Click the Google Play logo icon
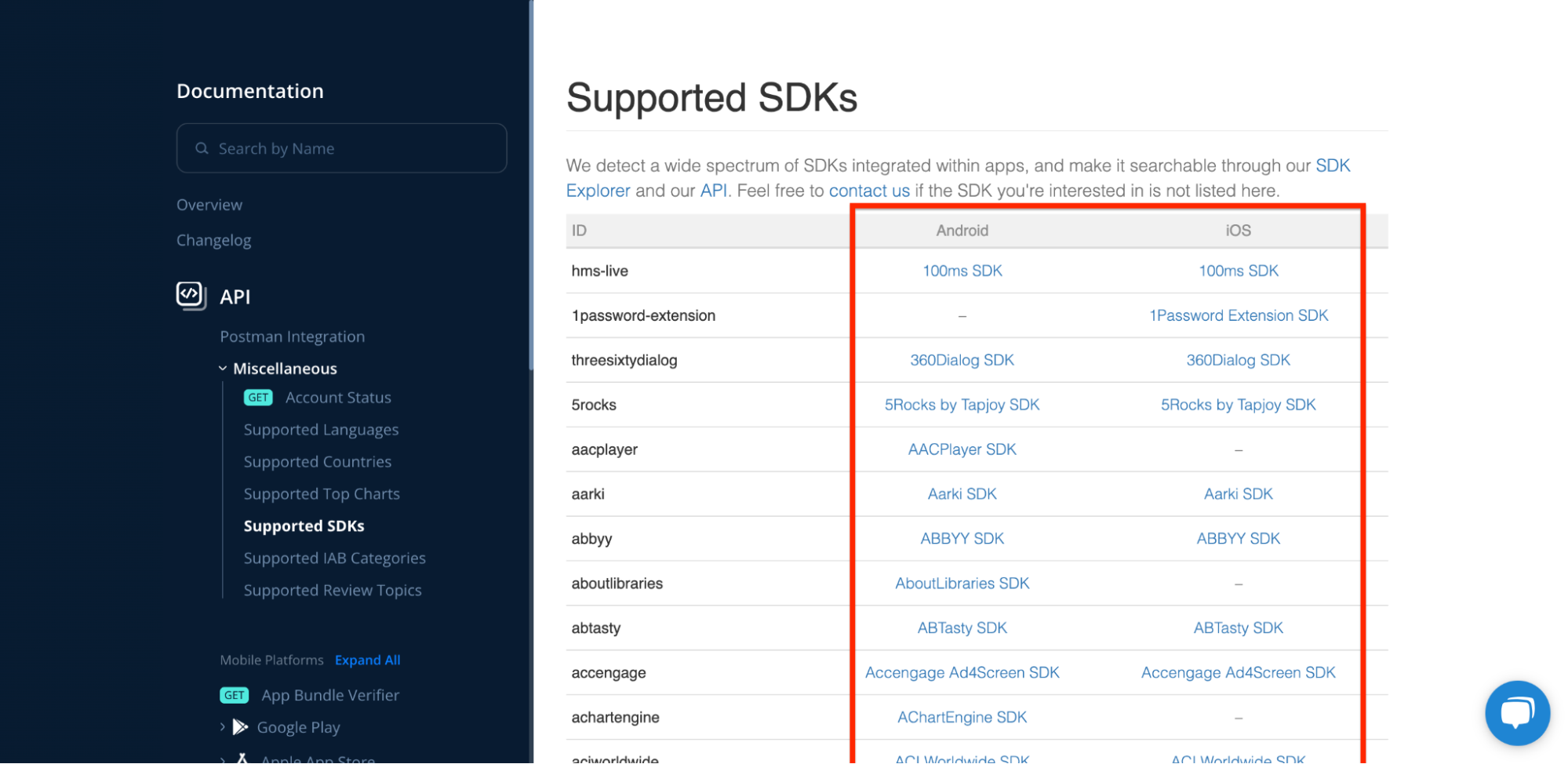This screenshot has width=1568, height=764. click(x=241, y=727)
